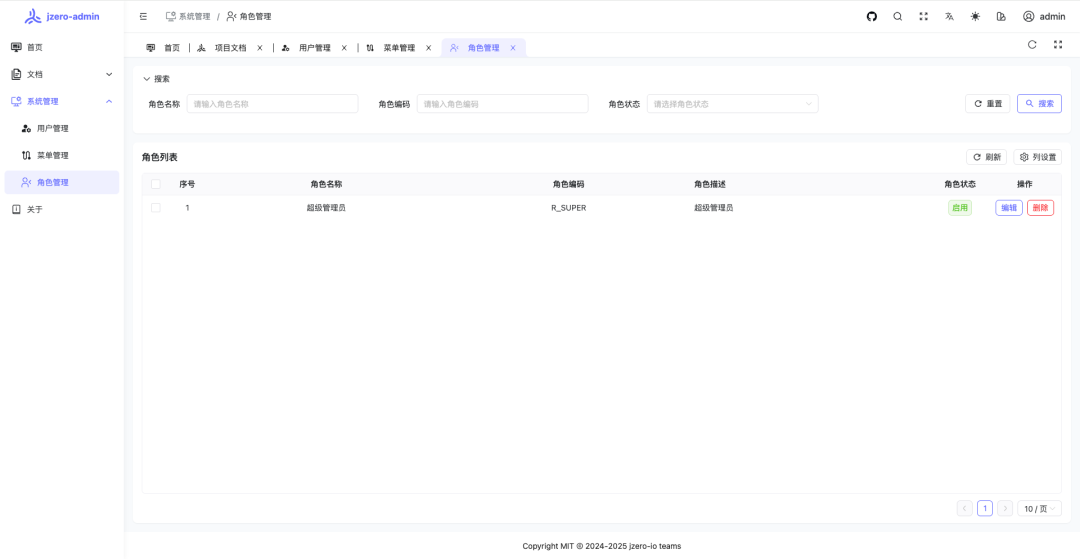Image resolution: width=1080 pixels, height=559 pixels.
Task: Expand the 文档 sidebar menu chevron
Action: pos(109,74)
